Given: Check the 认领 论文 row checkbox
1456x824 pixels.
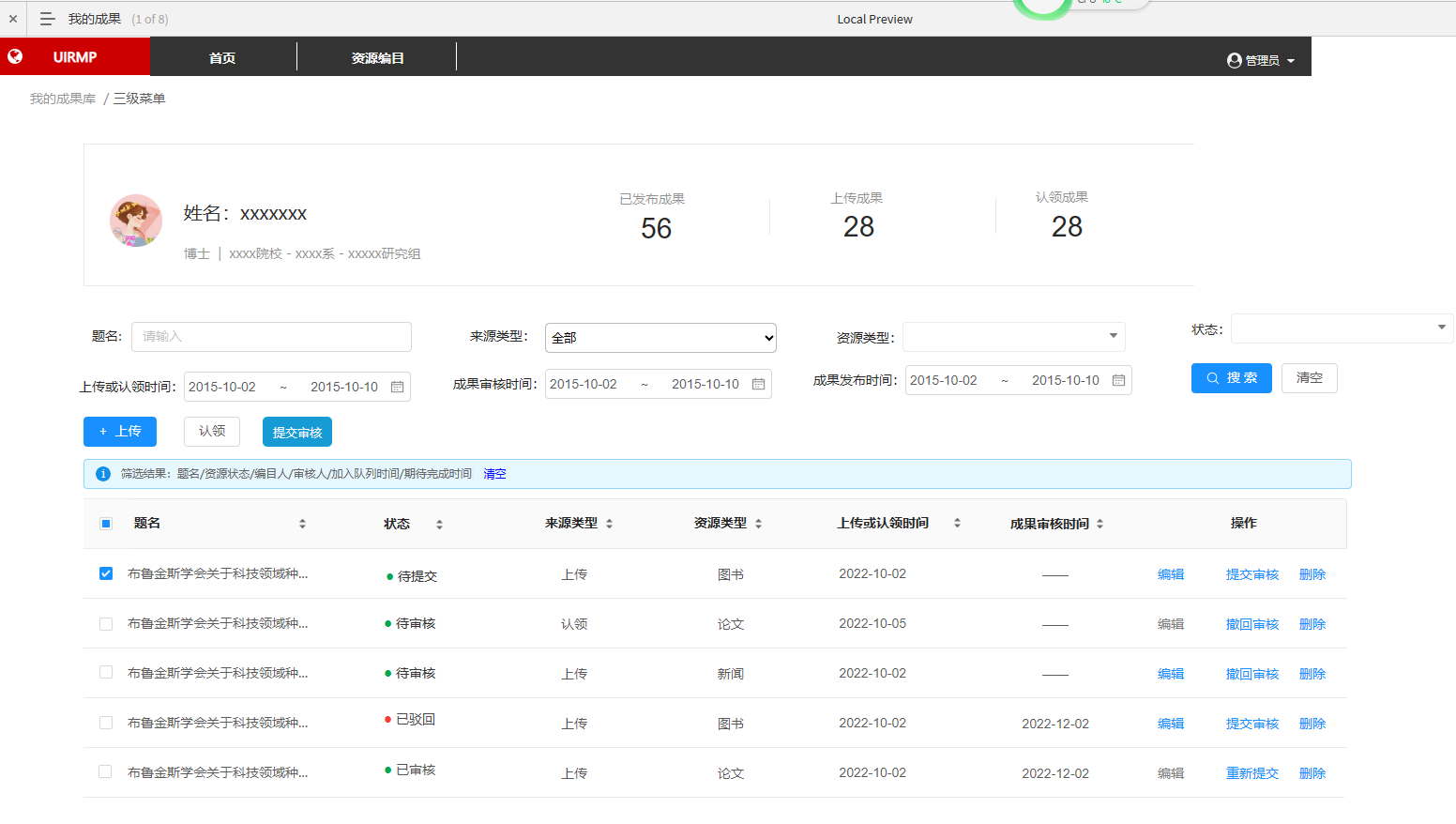Looking at the screenshot, I should 106,623.
